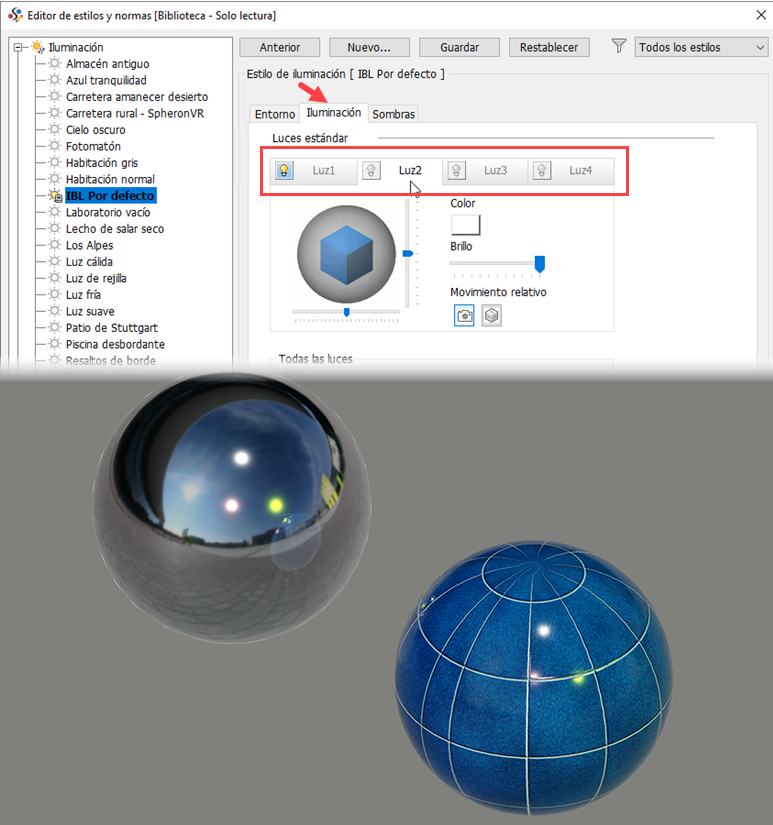773x825 pixels.
Task: Select Resaltos de borde style
Action: click(x=111, y=361)
